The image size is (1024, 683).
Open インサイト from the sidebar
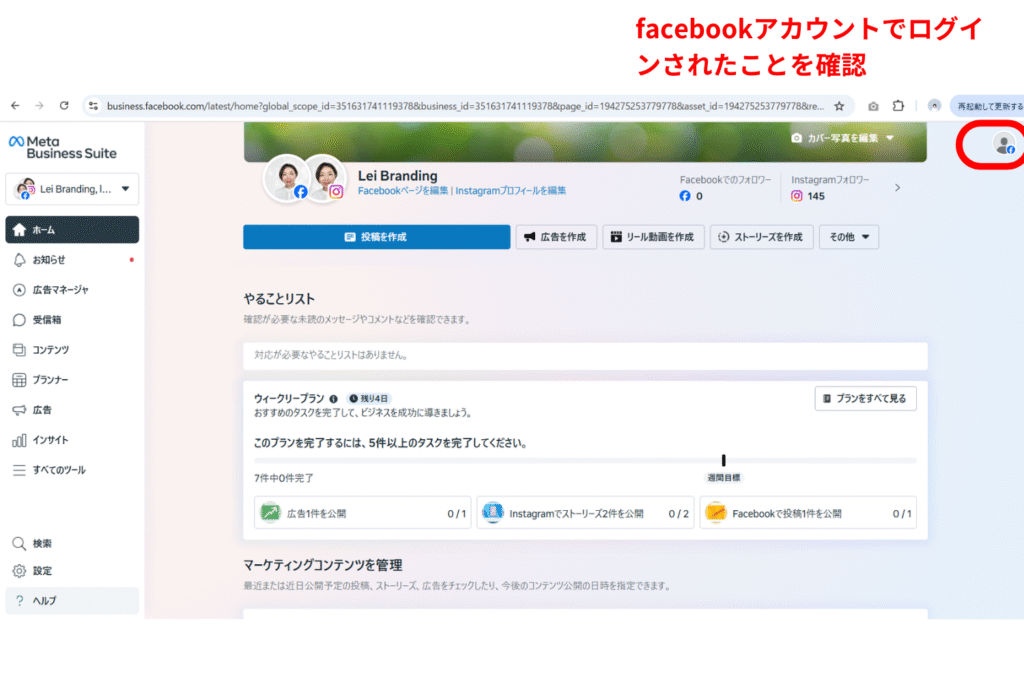click(x=50, y=440)
